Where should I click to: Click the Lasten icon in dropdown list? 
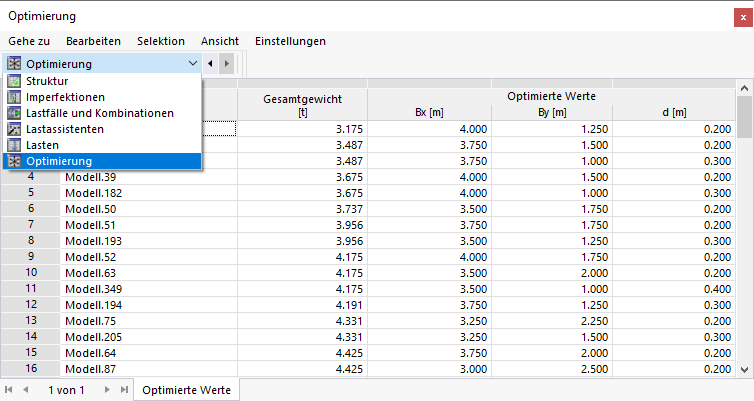tap(14, 145)
